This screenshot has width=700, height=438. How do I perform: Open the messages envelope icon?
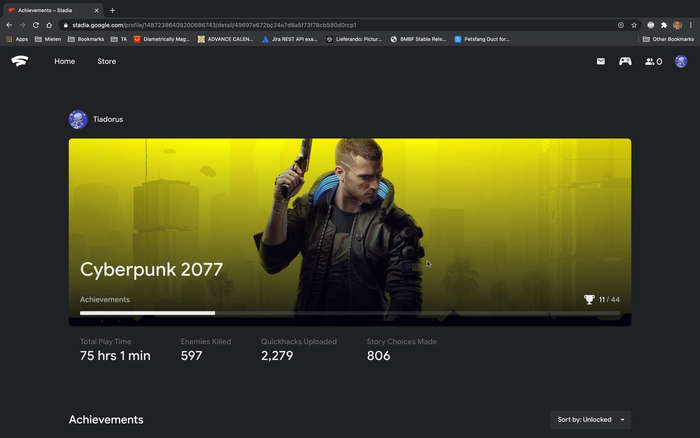600,62
